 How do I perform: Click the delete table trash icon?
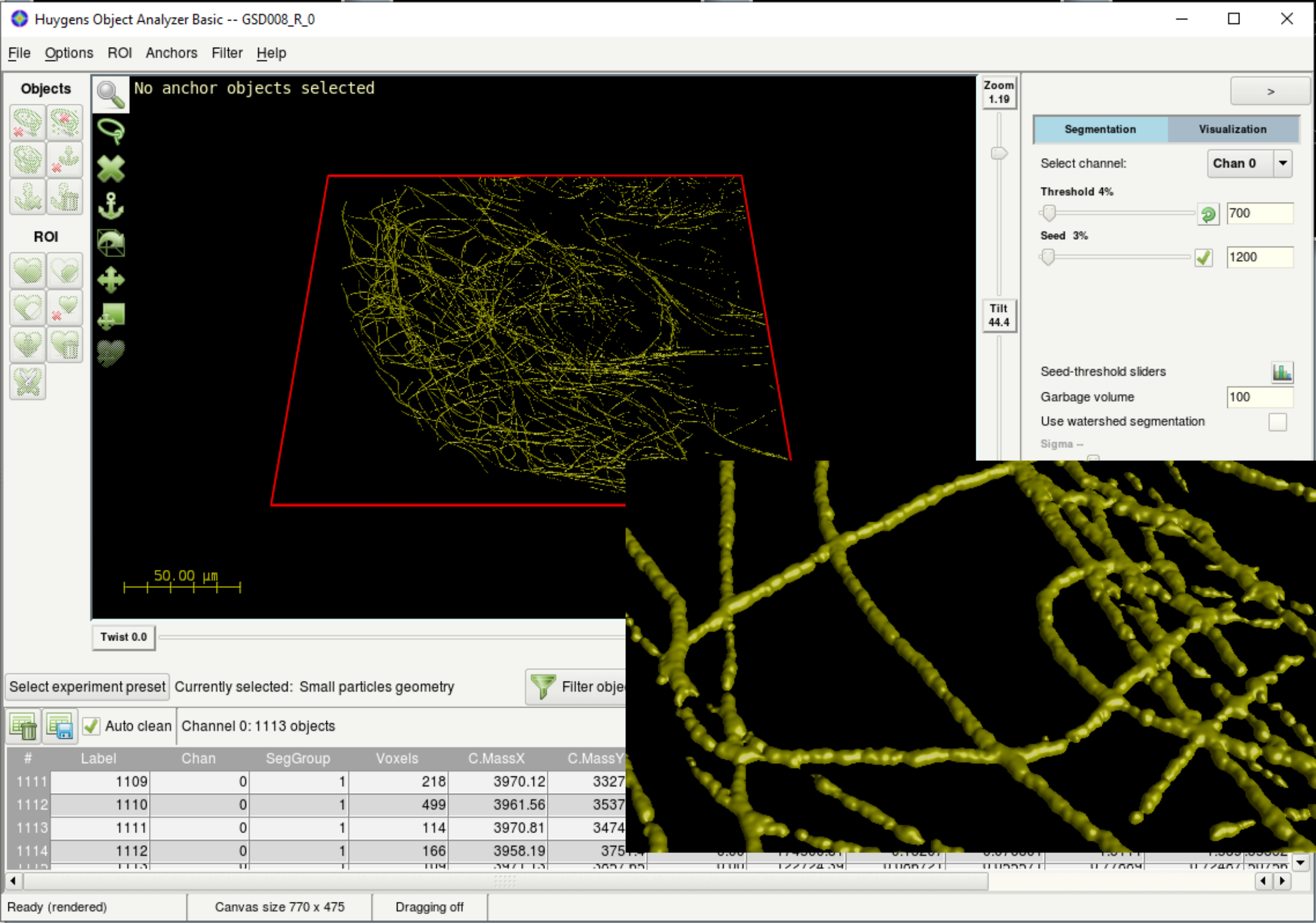(23, 727)
